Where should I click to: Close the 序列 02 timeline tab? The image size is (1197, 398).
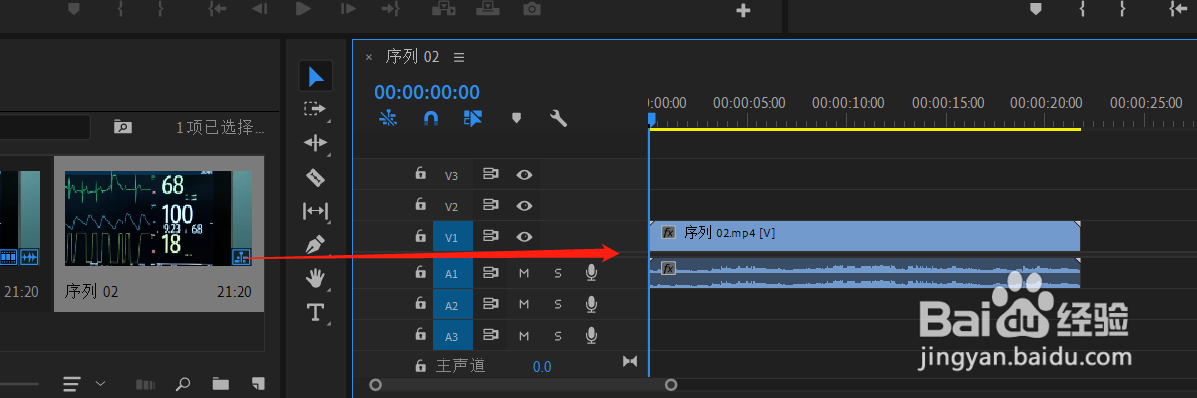[x=369, y=57]
